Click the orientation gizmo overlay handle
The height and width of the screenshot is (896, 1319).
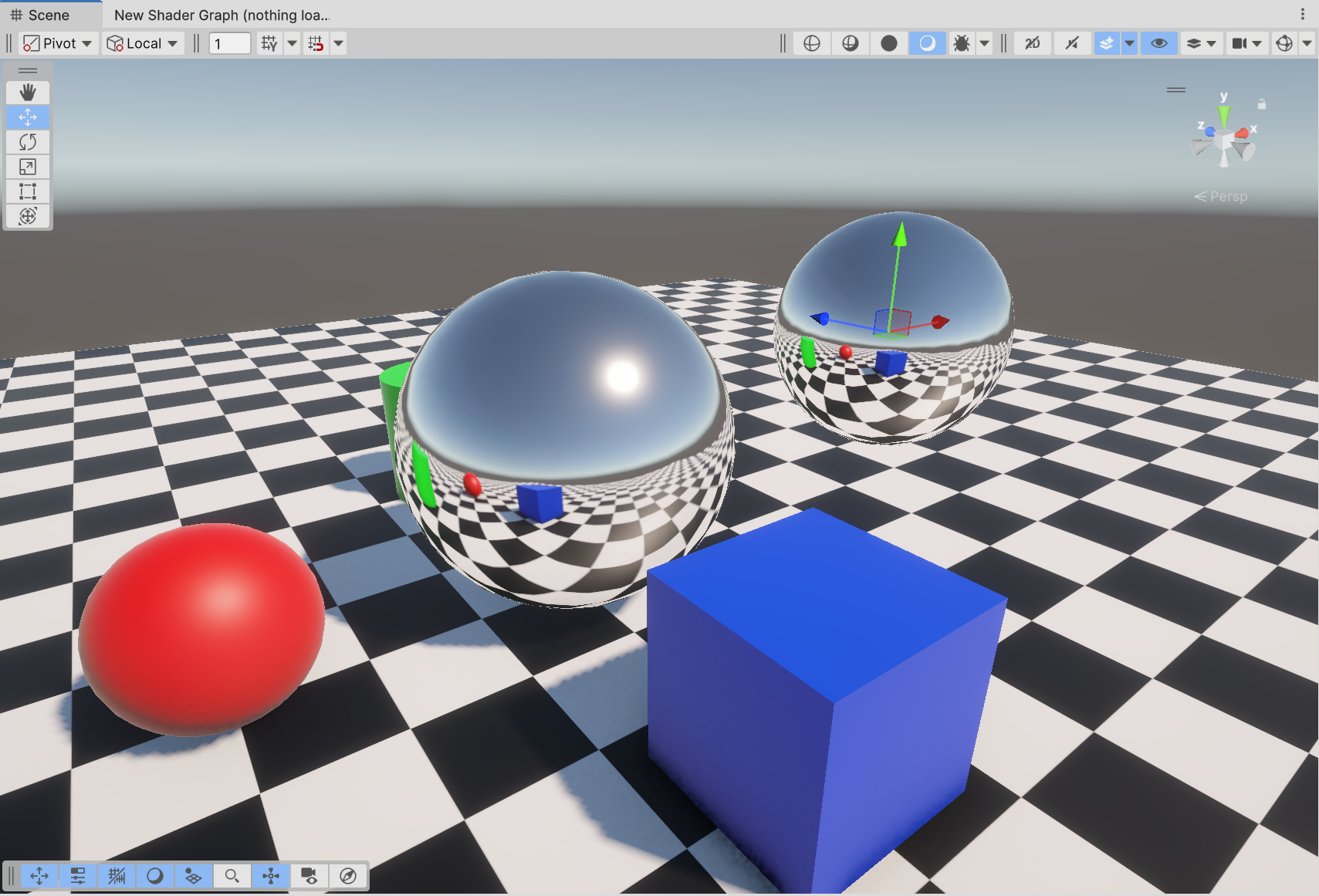click(1176, 90)
